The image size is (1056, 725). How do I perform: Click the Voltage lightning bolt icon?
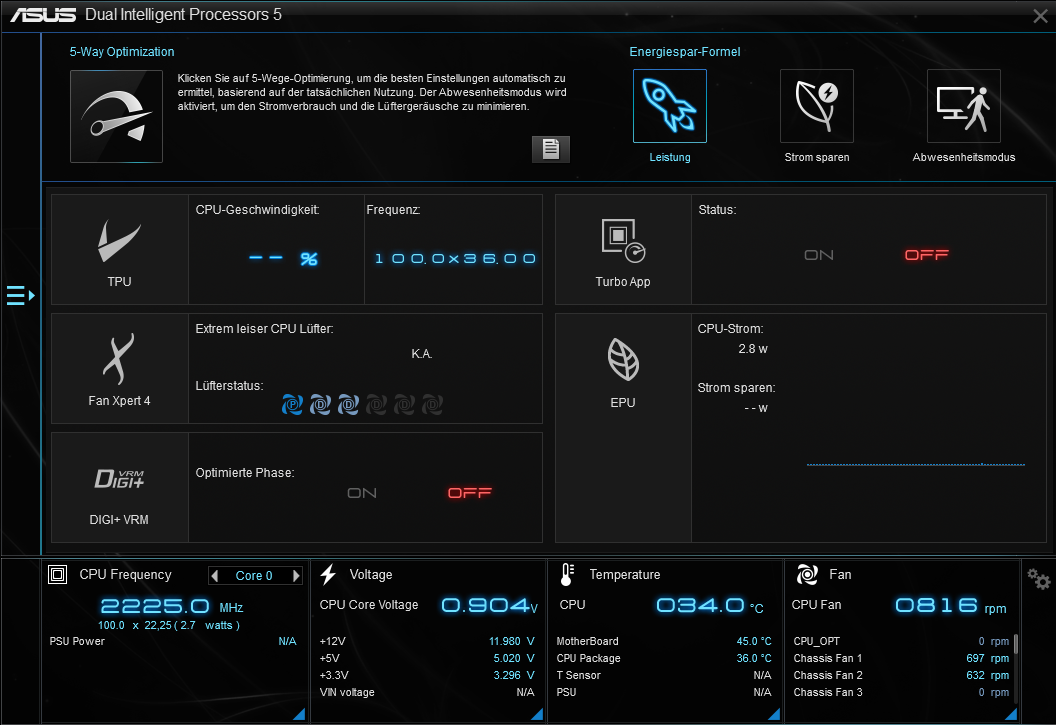(328, 574)
